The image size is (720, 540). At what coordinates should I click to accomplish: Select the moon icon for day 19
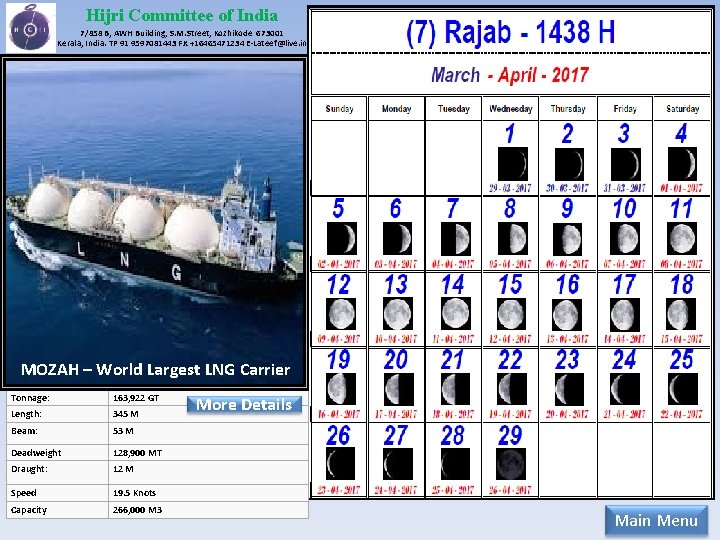pyautogui.click(x=341, y=389)
